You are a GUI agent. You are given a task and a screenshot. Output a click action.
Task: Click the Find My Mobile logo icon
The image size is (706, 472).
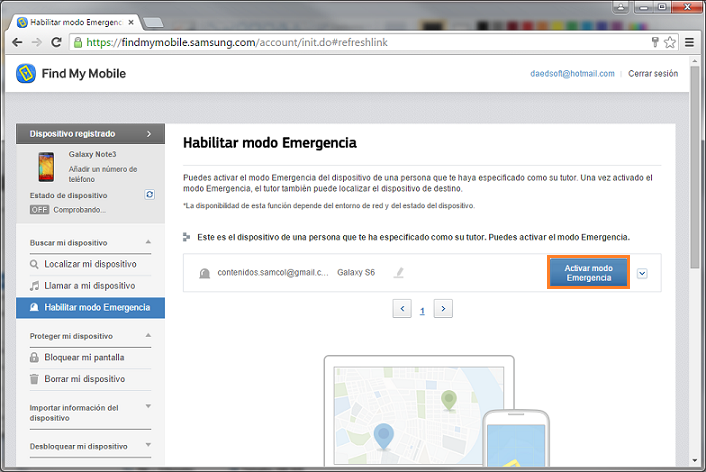click(26, 73)
